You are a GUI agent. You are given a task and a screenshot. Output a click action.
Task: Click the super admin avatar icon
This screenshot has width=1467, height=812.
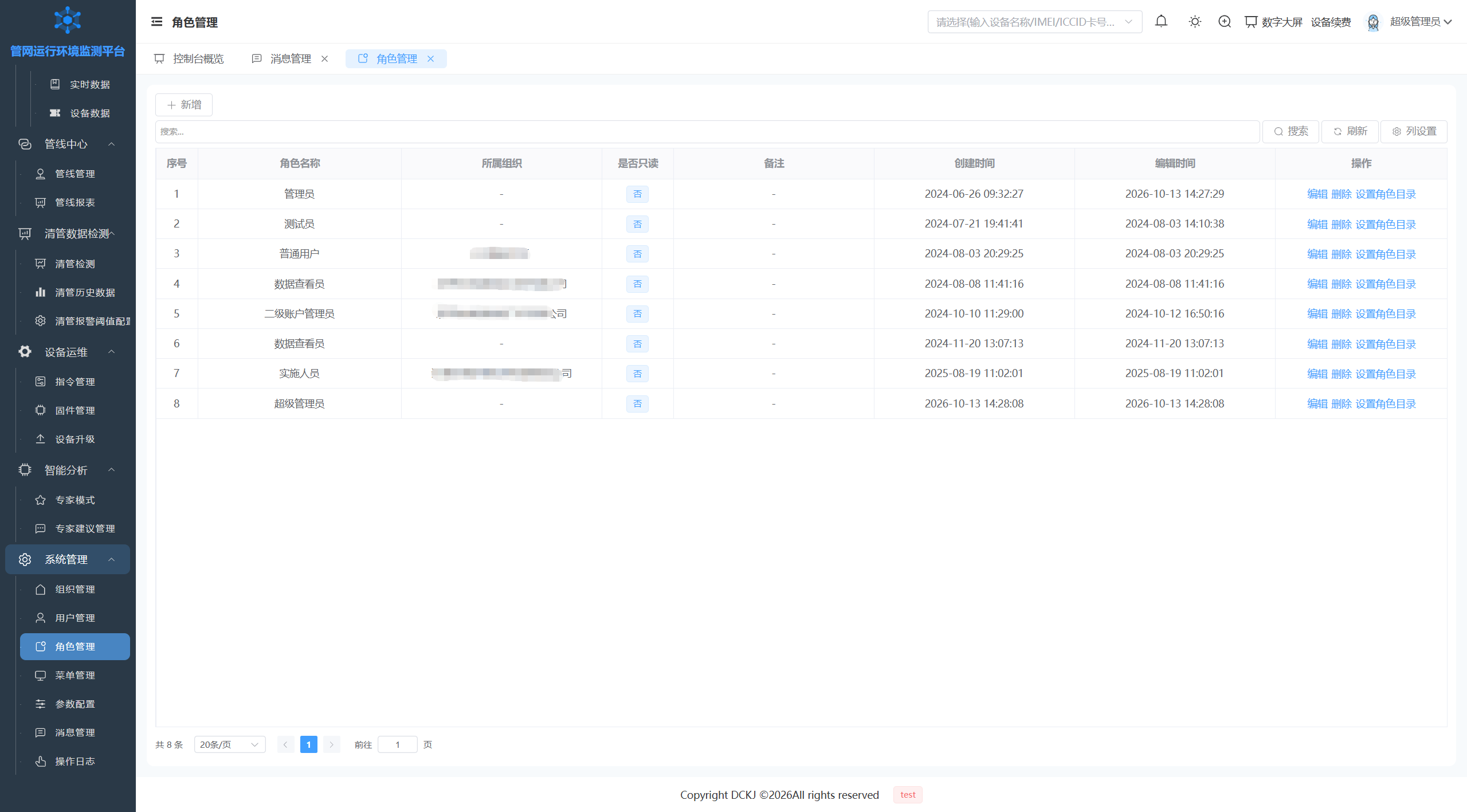point(1373,22)
